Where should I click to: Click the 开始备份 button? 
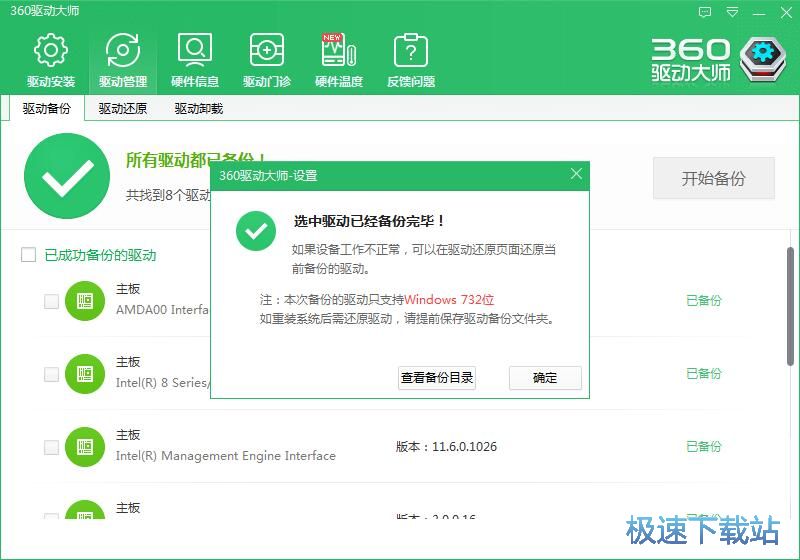[714, 178]
